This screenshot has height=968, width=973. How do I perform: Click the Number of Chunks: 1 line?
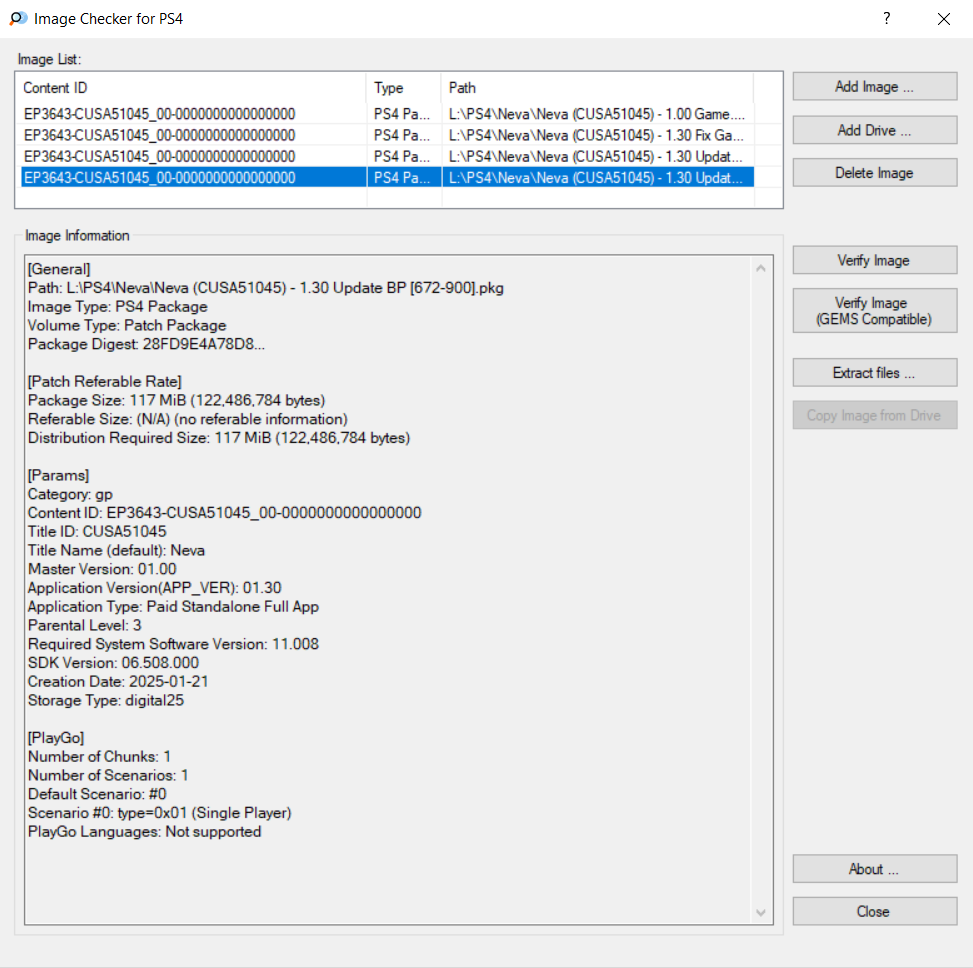coord(99,756)
